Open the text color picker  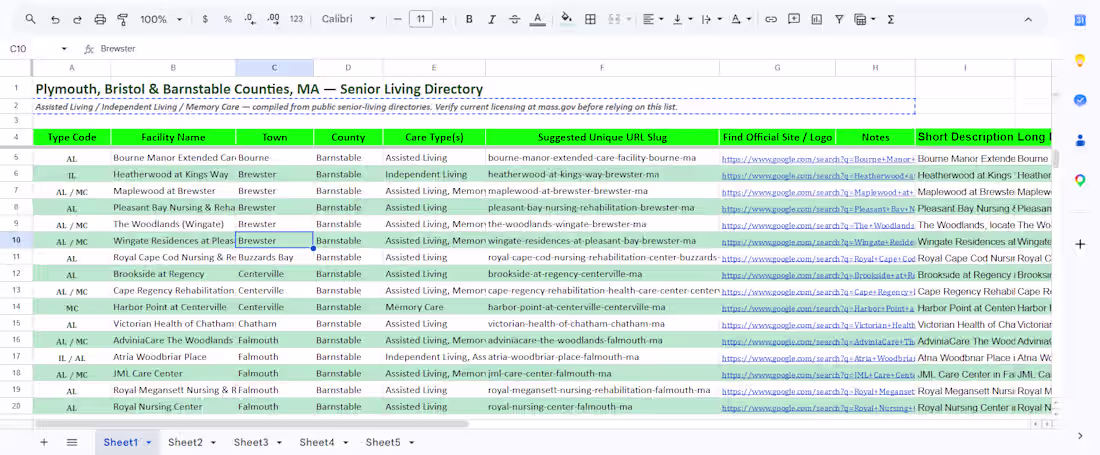tap(537, 20)
